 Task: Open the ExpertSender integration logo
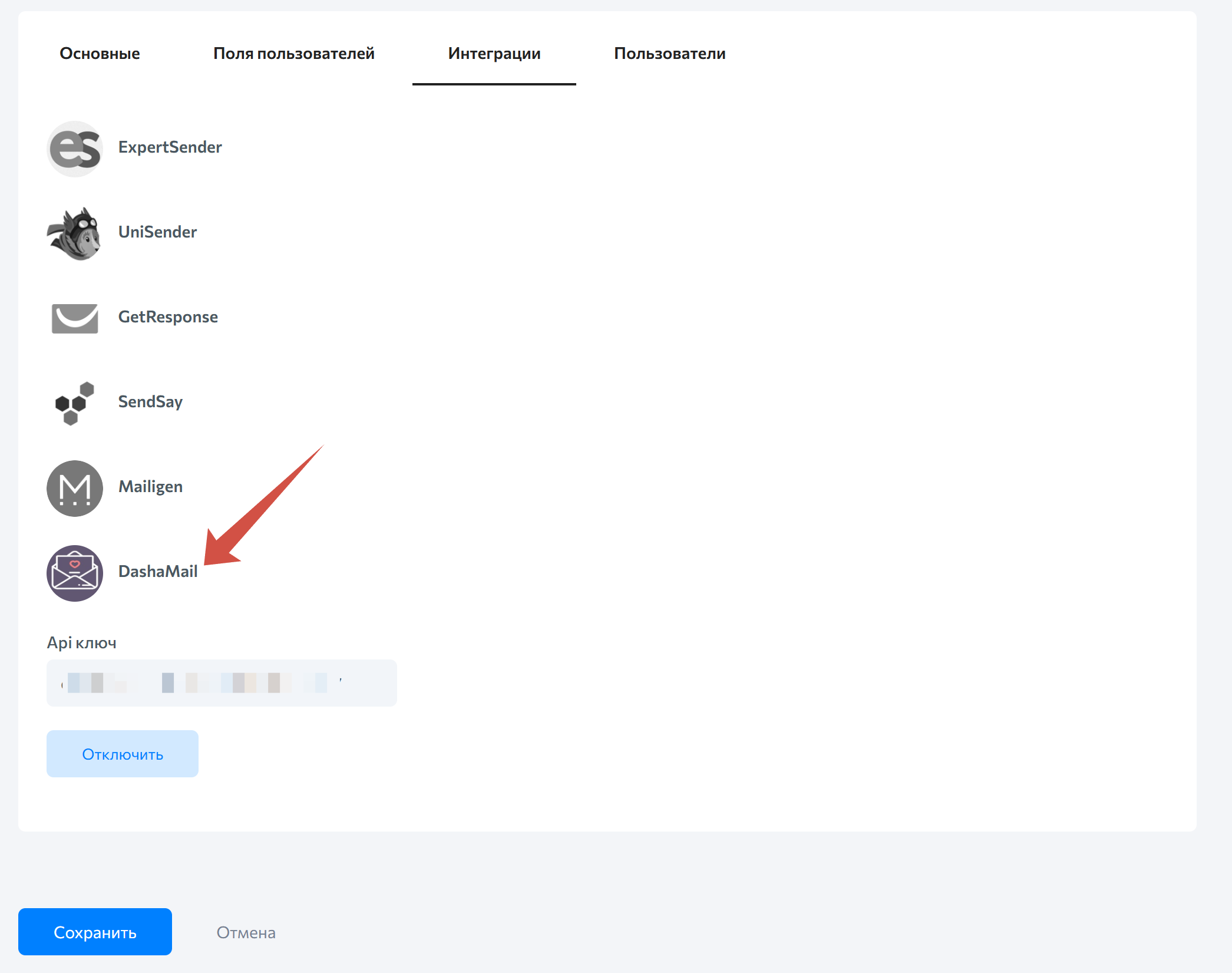tap(75, 149)
